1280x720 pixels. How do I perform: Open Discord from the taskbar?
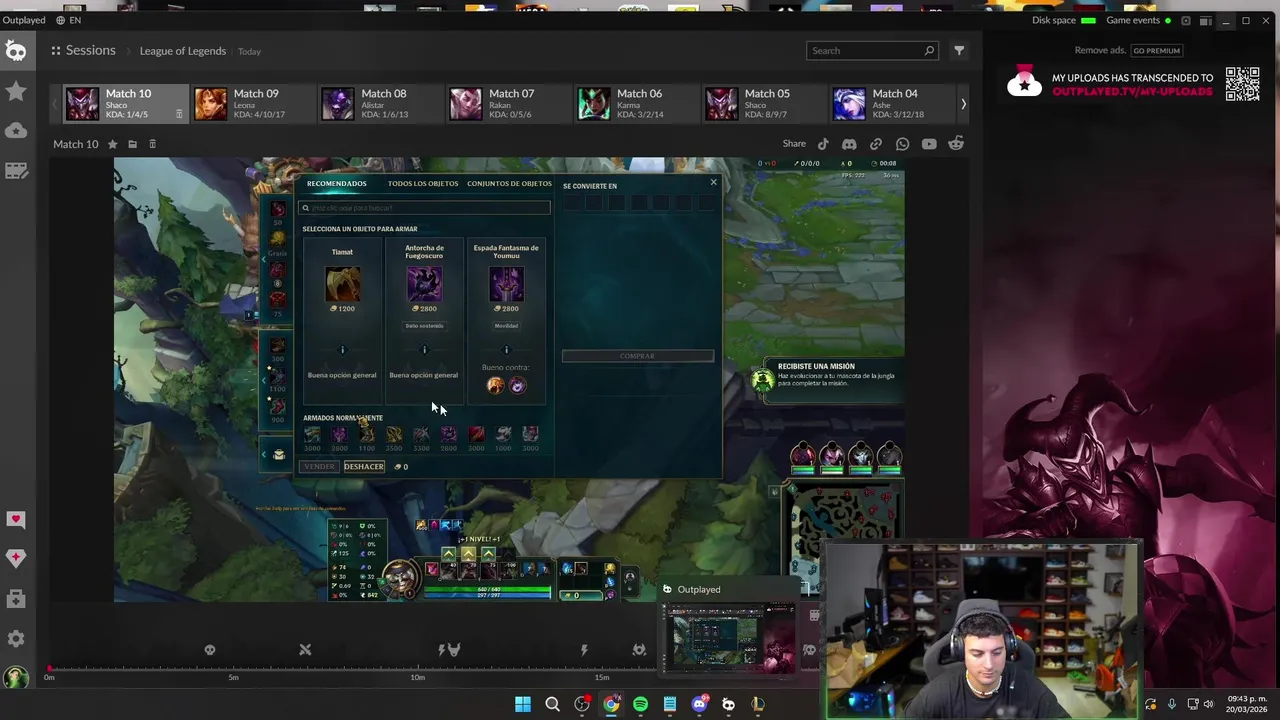click(699, 704)
